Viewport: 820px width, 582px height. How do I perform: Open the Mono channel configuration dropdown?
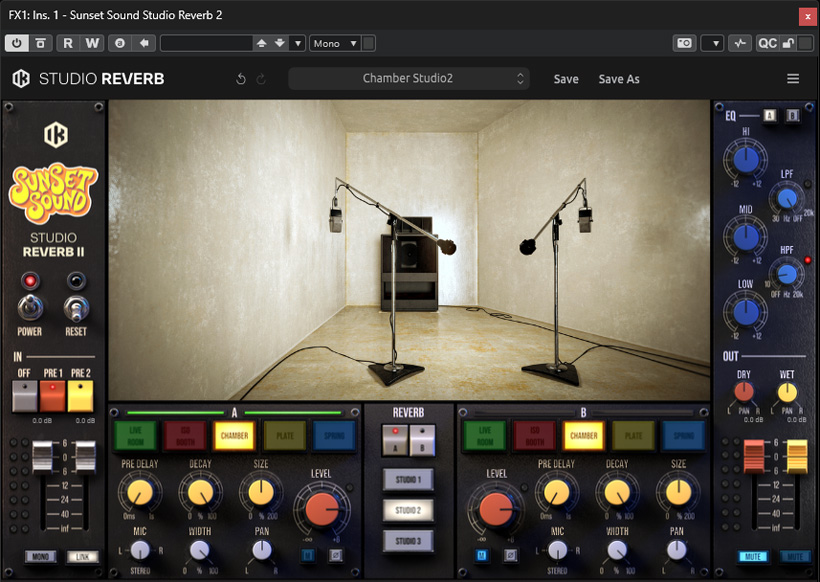(335, 43)
